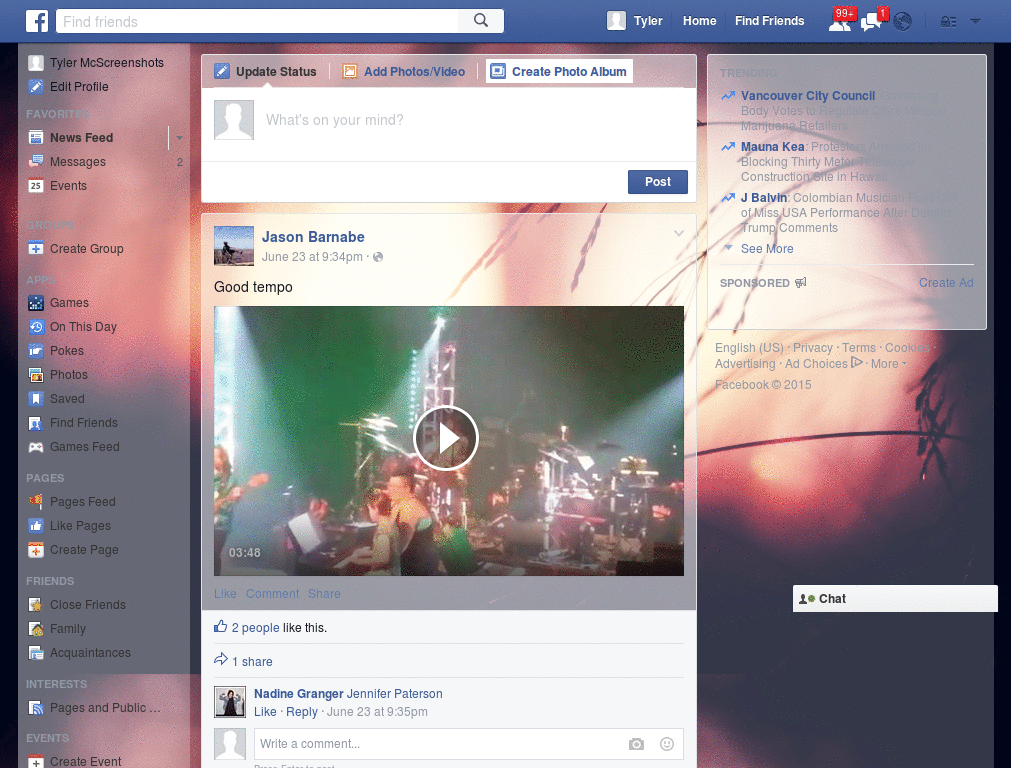Screen dimensions: 1024x768
Task: Click the Facebook logo icon
Action: (x=37, y=21)
